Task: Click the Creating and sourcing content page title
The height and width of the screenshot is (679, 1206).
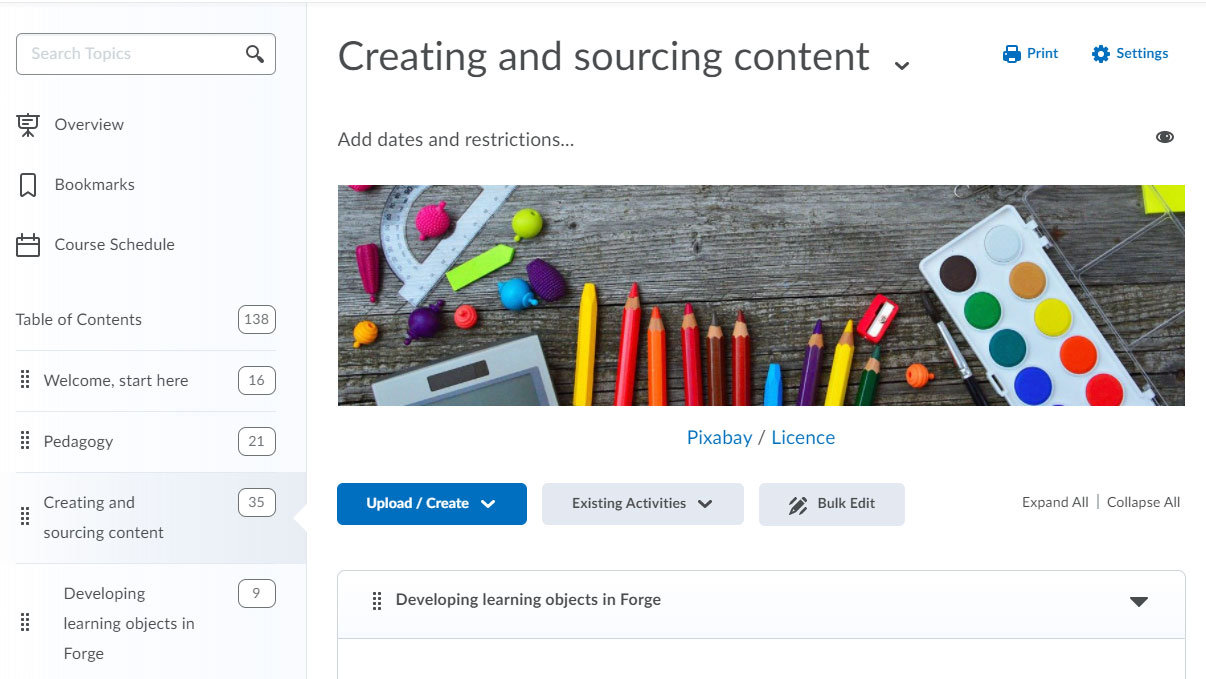Action: [x=604, y=57]
